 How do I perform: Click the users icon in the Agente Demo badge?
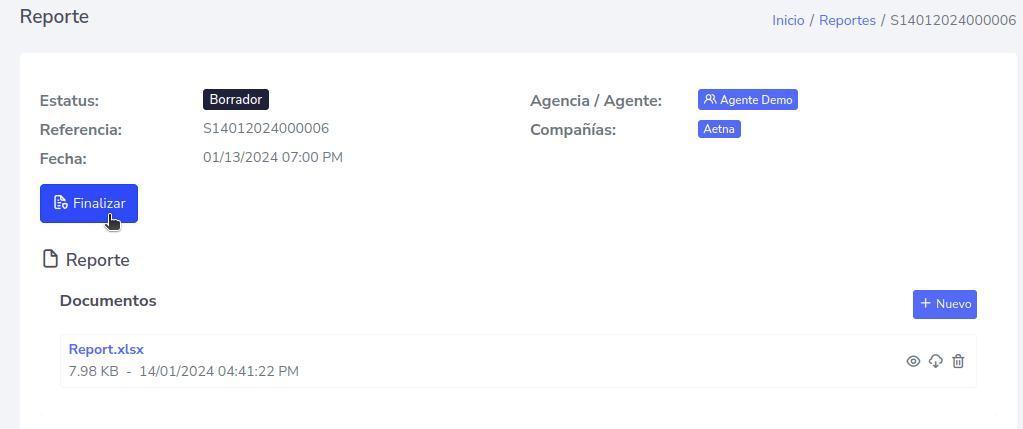click(710, 100)
